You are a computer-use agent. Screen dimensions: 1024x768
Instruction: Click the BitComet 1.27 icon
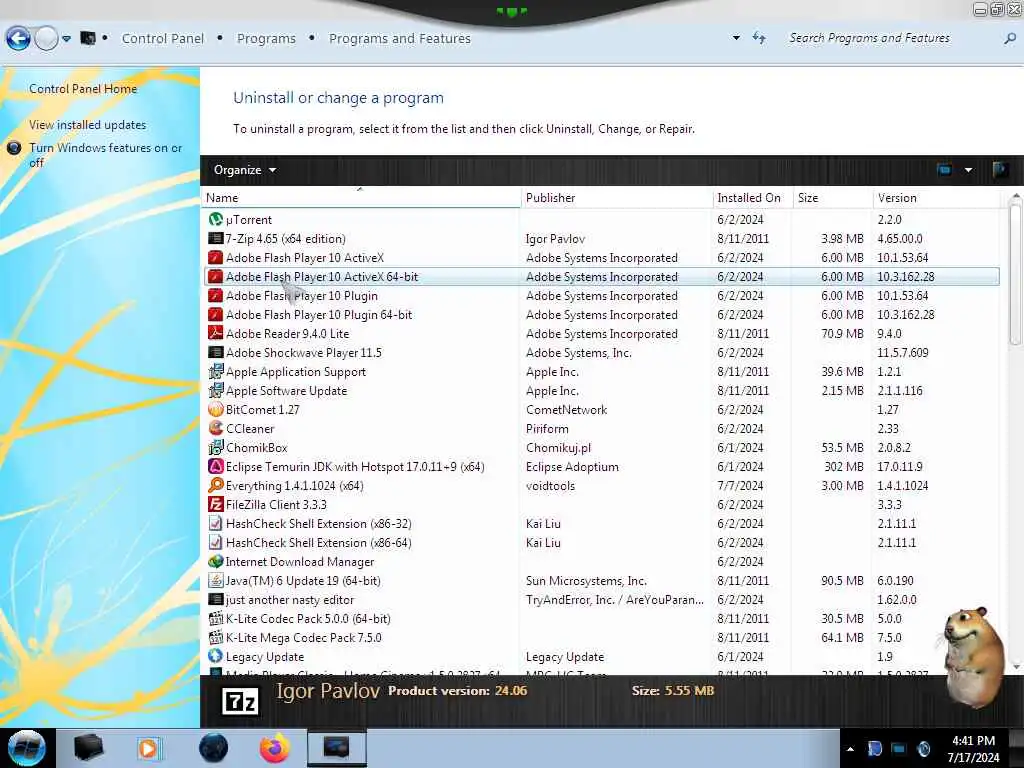coord(216,409)
